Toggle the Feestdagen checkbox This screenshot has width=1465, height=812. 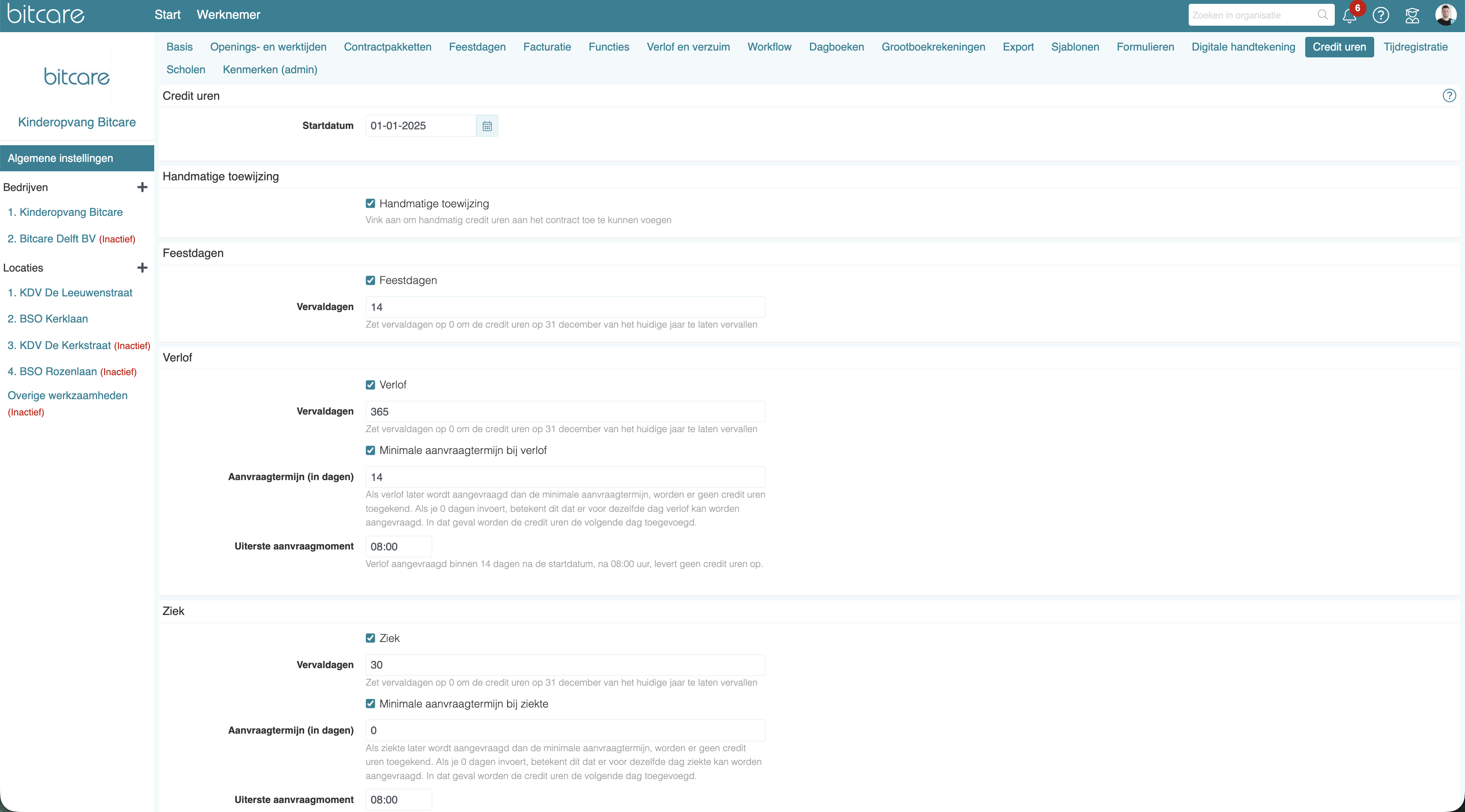click(x=370, y=281)
